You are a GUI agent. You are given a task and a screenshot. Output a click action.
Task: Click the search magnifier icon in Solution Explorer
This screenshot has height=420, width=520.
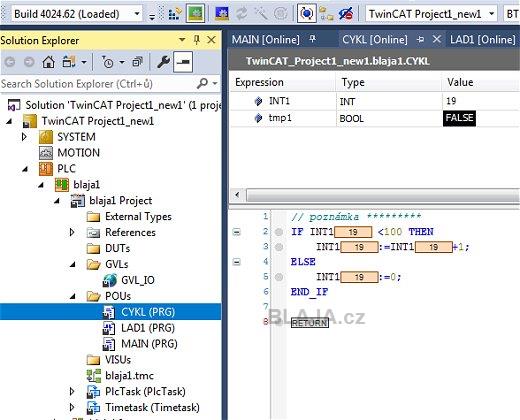pyautogui.click(x=202, y=83)
